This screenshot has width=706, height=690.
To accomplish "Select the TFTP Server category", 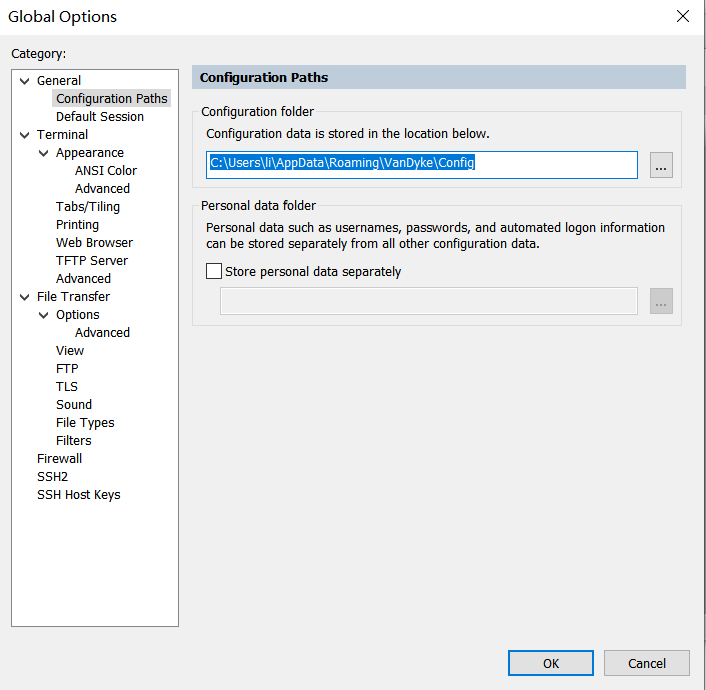I will coord(92,261).
